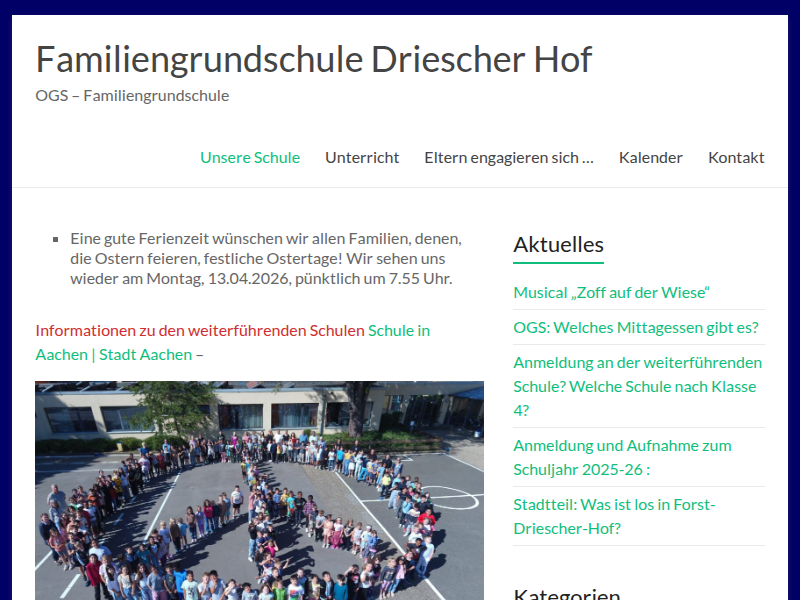Select the Osterferien announcement list item
This screenshot has height=600, width=800.
pos(265,258)
